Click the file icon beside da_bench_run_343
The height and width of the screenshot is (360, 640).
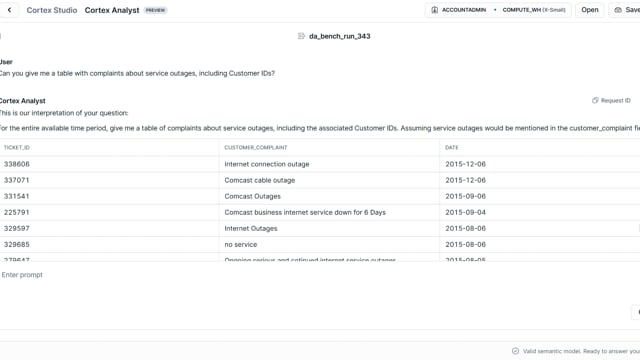pos(301,36)
